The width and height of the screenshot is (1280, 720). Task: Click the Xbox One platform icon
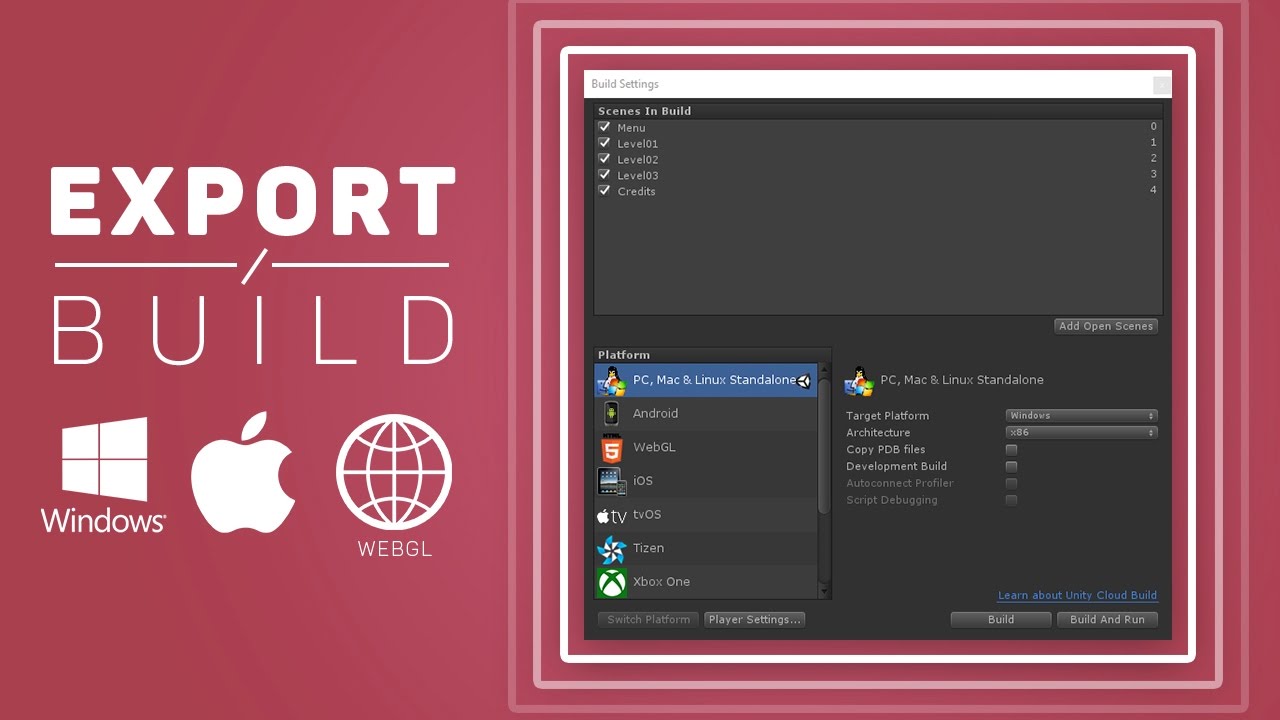click(611, 582)
